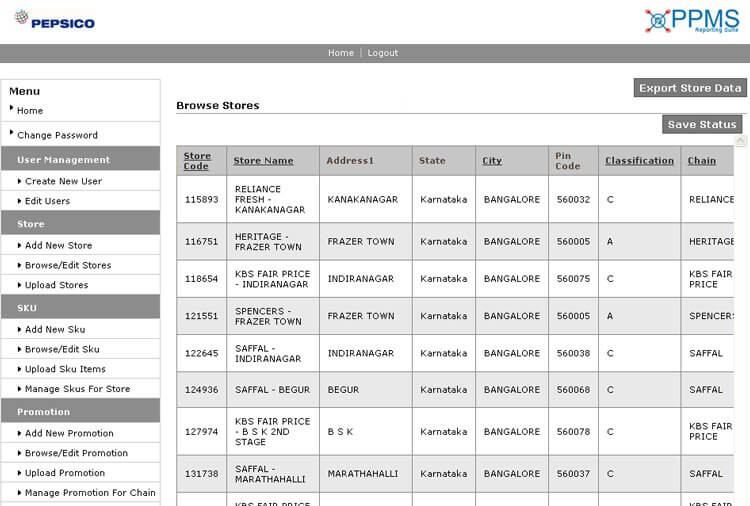Go to Add New Store
750x506 pixels.
[58, 245]
